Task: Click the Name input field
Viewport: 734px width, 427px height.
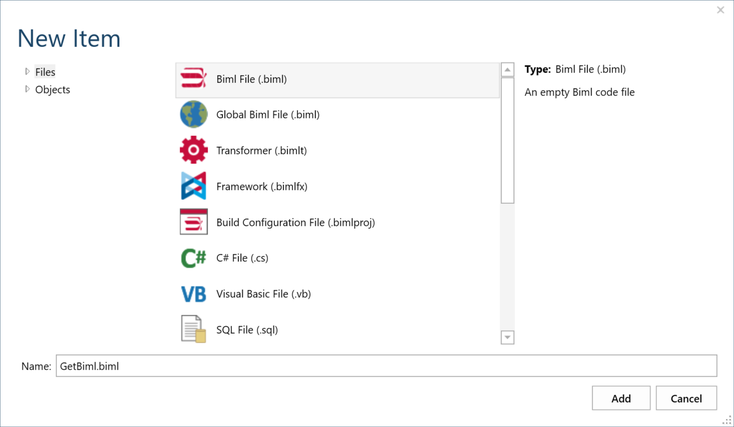Action: coord(386,366)
